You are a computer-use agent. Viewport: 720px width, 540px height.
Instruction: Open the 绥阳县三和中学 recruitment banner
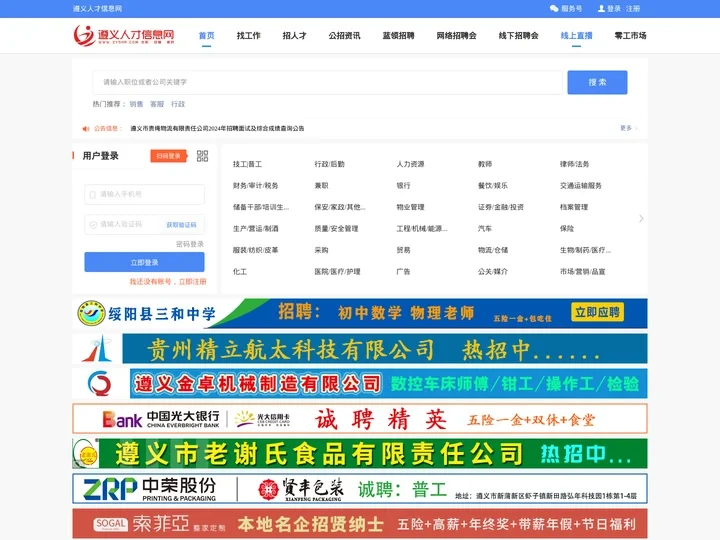point(360,313)
